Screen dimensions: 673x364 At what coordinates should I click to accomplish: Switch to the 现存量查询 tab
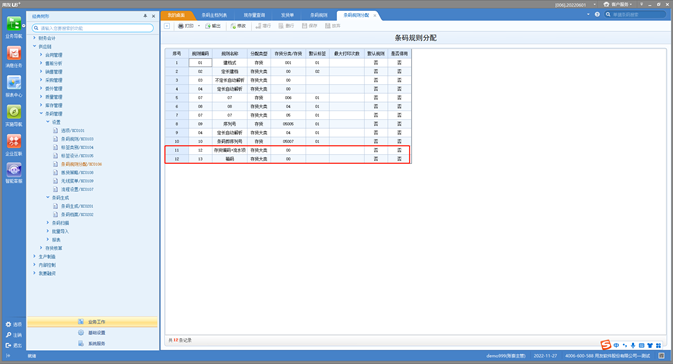point(255,15)
